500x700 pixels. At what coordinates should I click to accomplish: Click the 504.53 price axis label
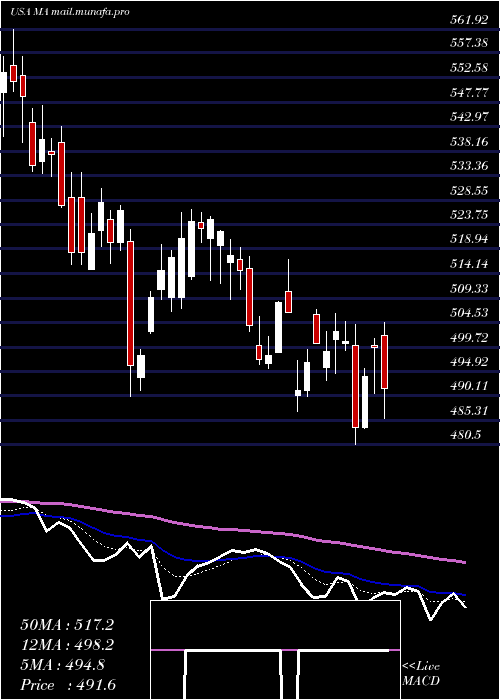[468, 313]
